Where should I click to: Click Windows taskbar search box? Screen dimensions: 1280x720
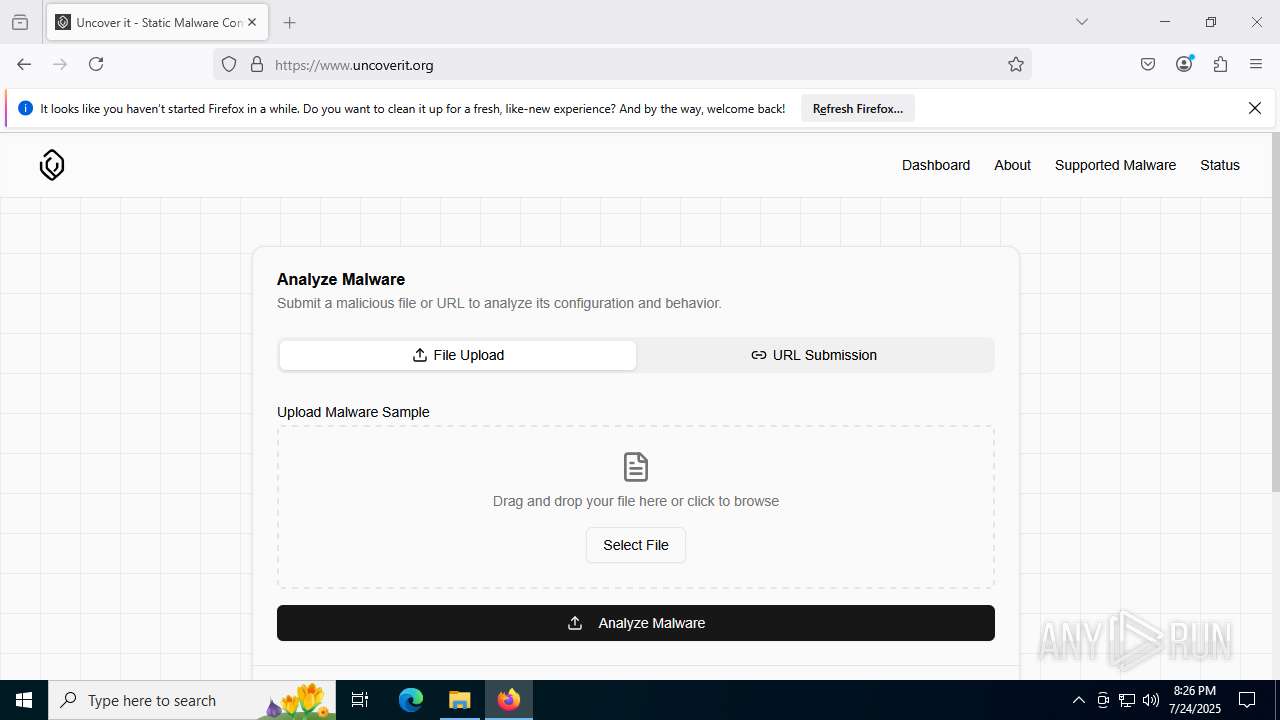[193, 700]
